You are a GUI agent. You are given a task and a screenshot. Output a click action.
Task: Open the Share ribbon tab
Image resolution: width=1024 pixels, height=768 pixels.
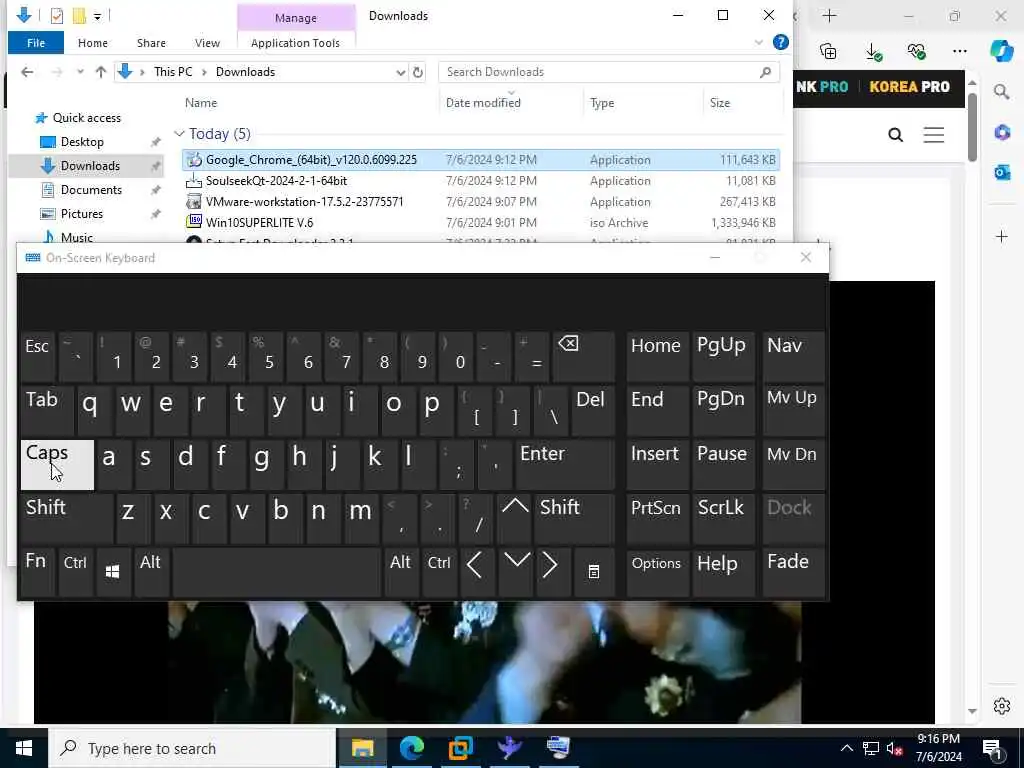point(151,43)
